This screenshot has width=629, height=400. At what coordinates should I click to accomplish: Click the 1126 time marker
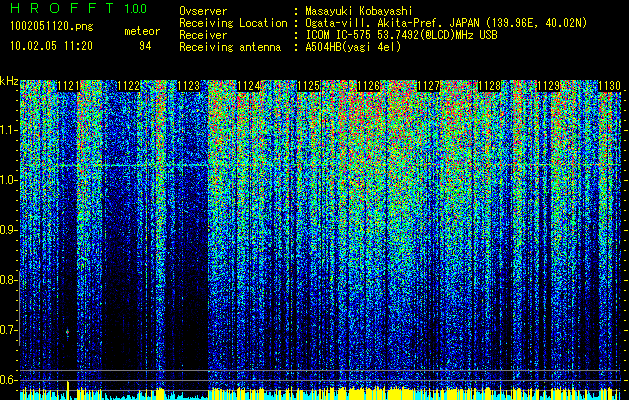[x=369, y=86]
